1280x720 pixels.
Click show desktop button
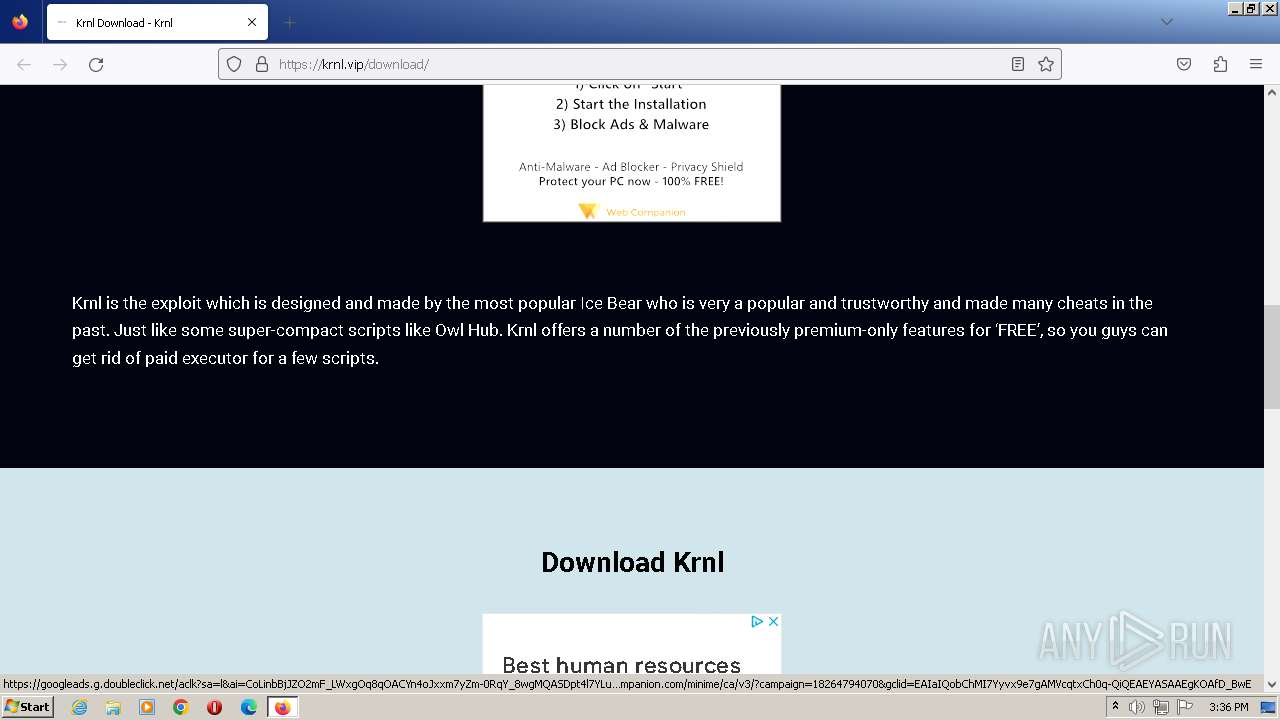pyautogui.click(x=1268, y=707)
